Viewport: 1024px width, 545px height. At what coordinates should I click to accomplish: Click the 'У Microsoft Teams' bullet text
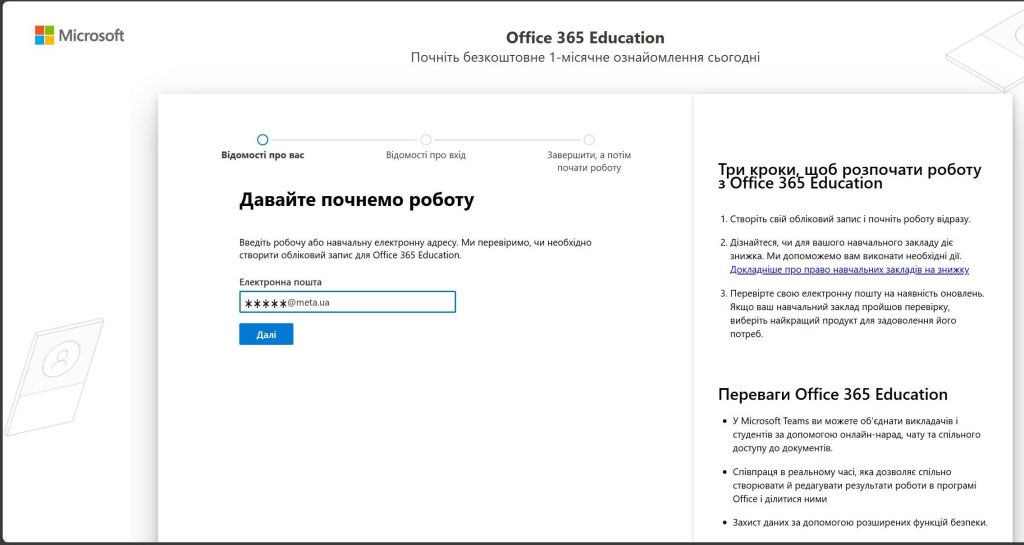tap(856, 435)
